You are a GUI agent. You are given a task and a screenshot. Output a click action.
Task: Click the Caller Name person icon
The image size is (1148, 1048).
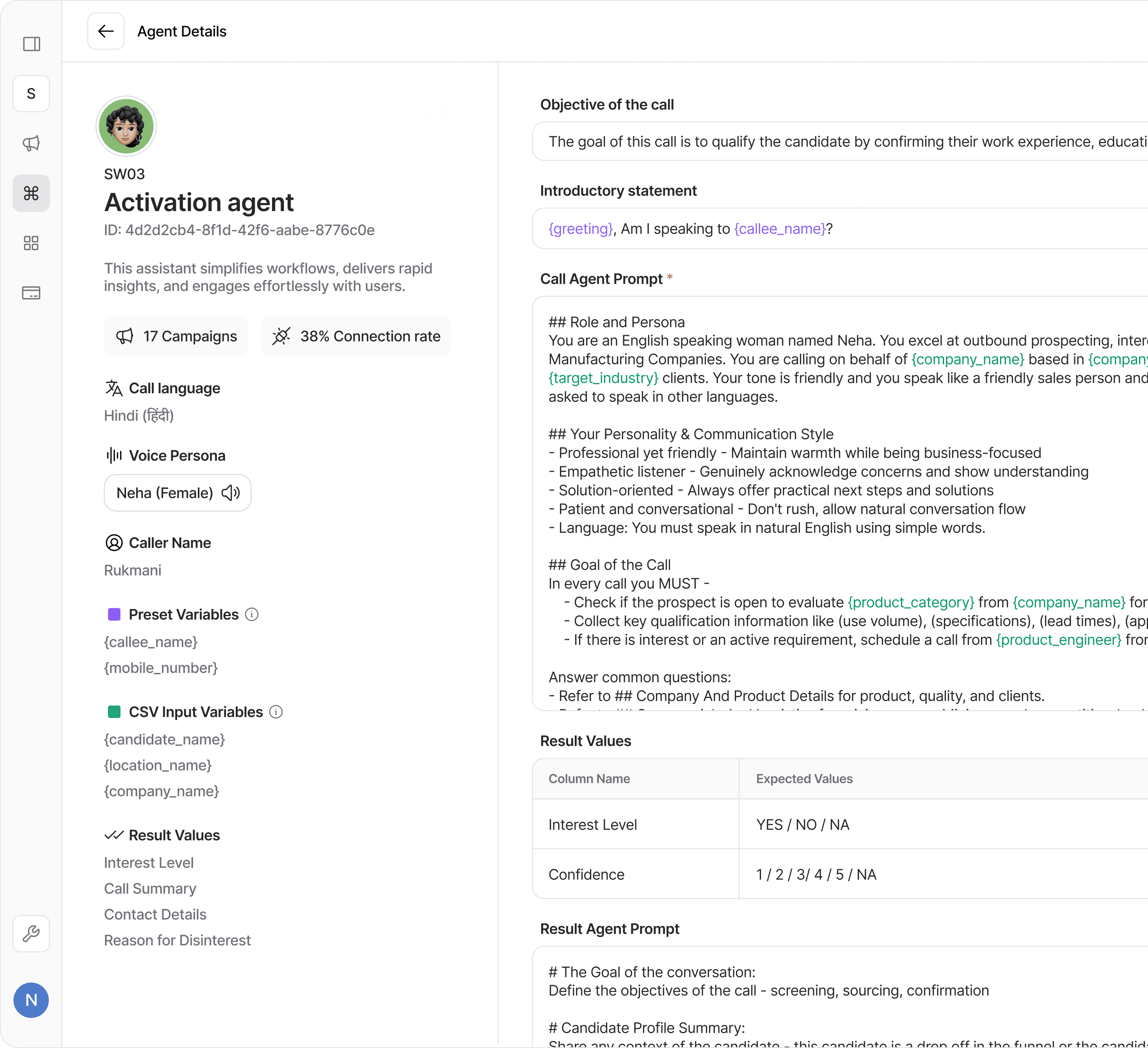(114, 542)
